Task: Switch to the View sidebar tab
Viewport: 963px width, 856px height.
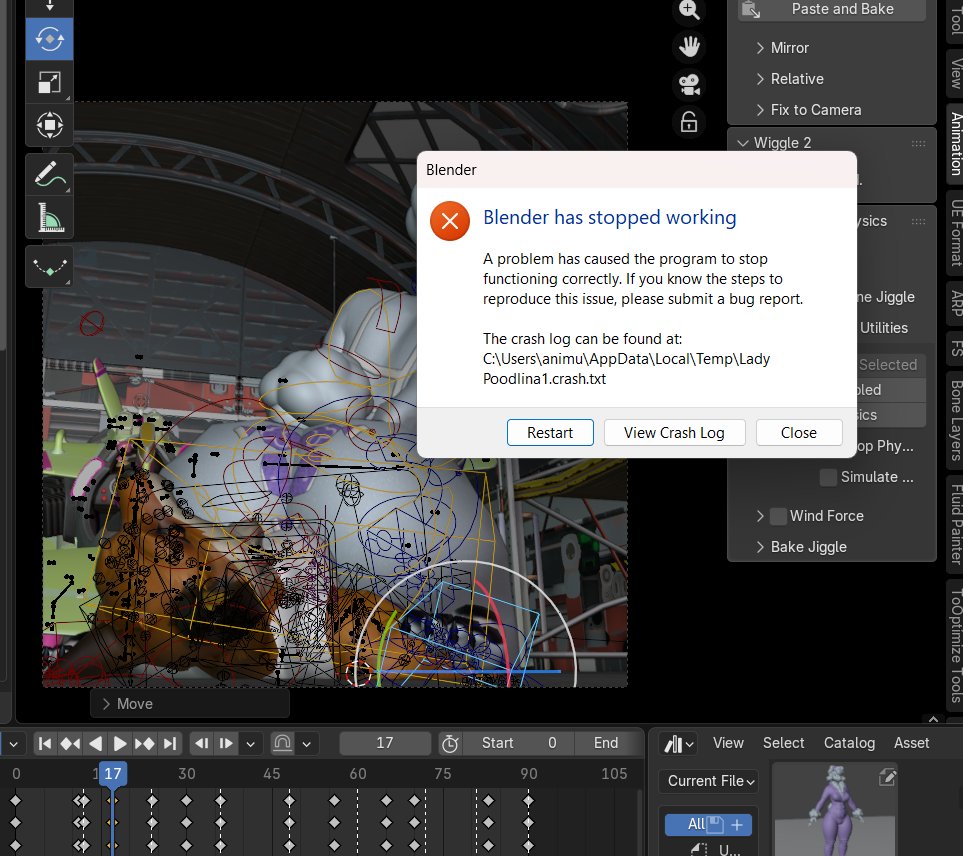Action: tap(955, 73)
